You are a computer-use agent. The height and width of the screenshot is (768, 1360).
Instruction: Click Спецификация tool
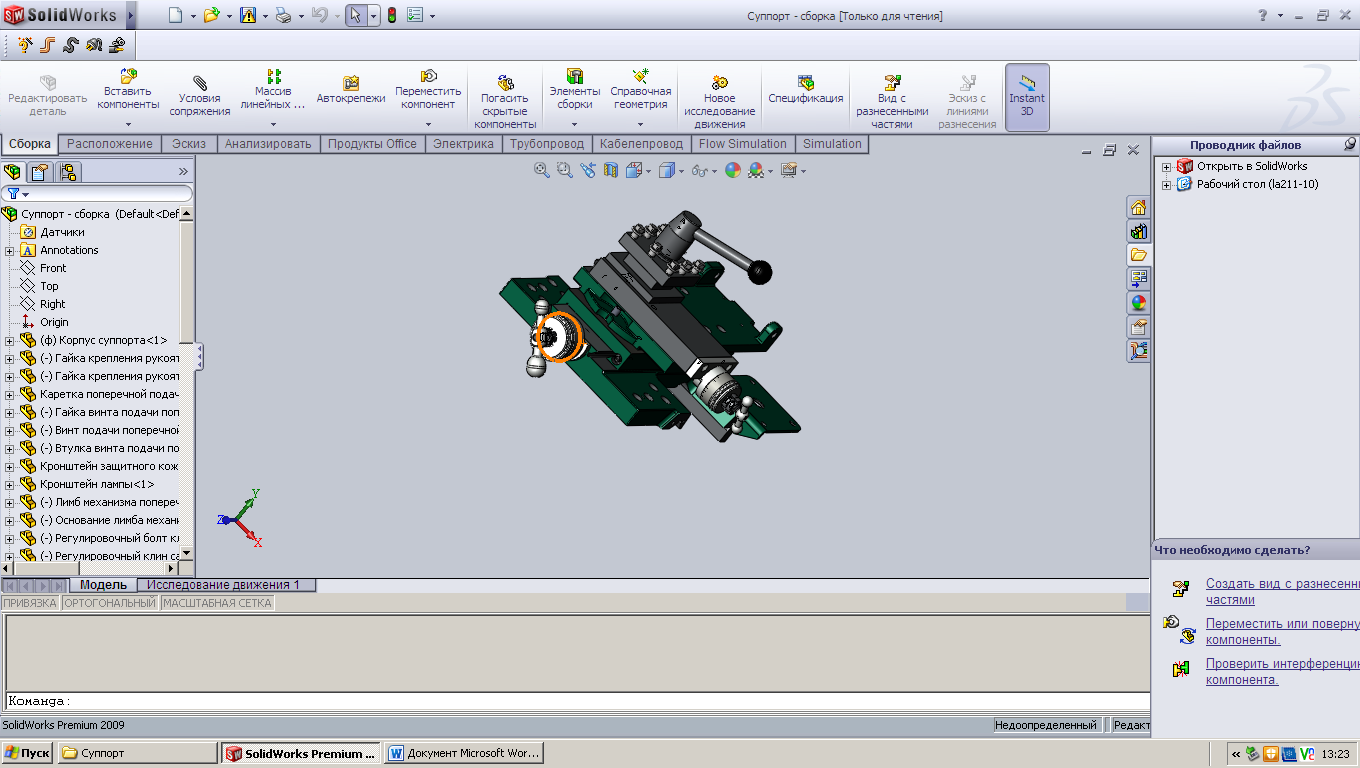806,90
